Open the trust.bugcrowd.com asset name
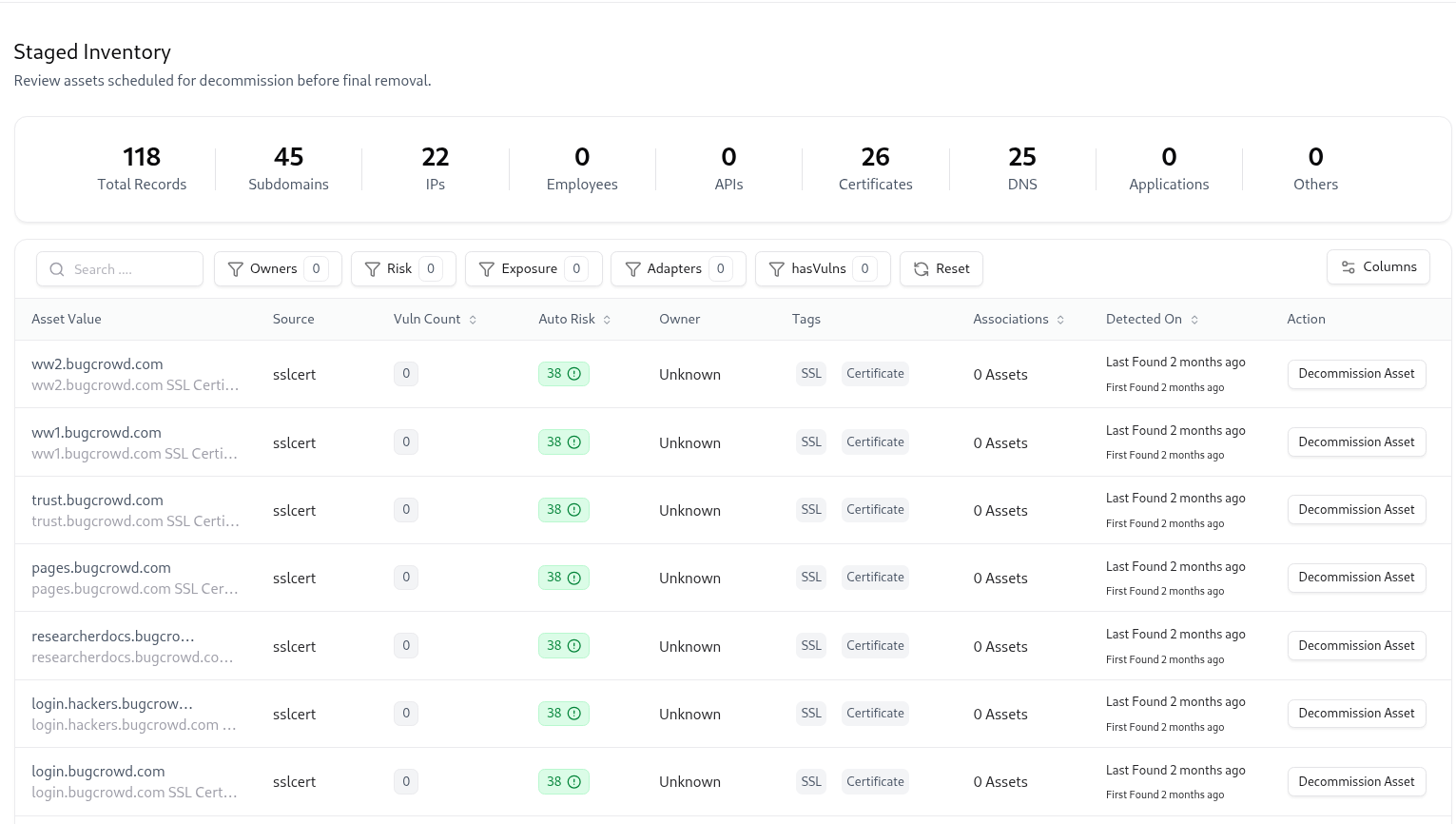Viewport: 1456px width, 824px height. 97,500
